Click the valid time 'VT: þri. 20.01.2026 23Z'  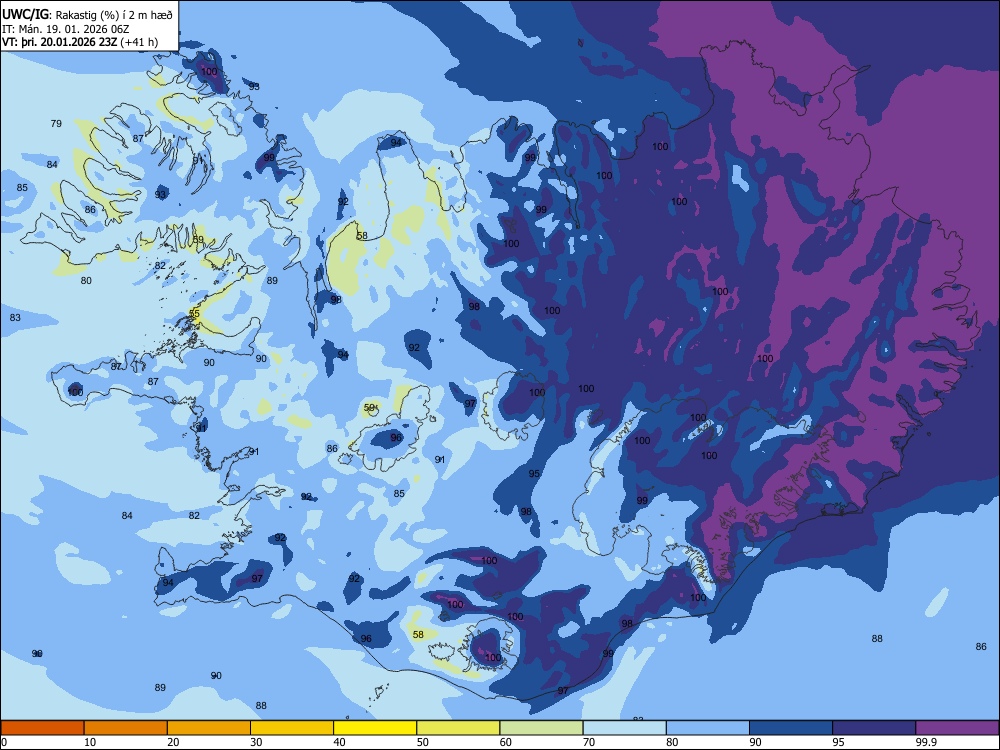[59, 42]
